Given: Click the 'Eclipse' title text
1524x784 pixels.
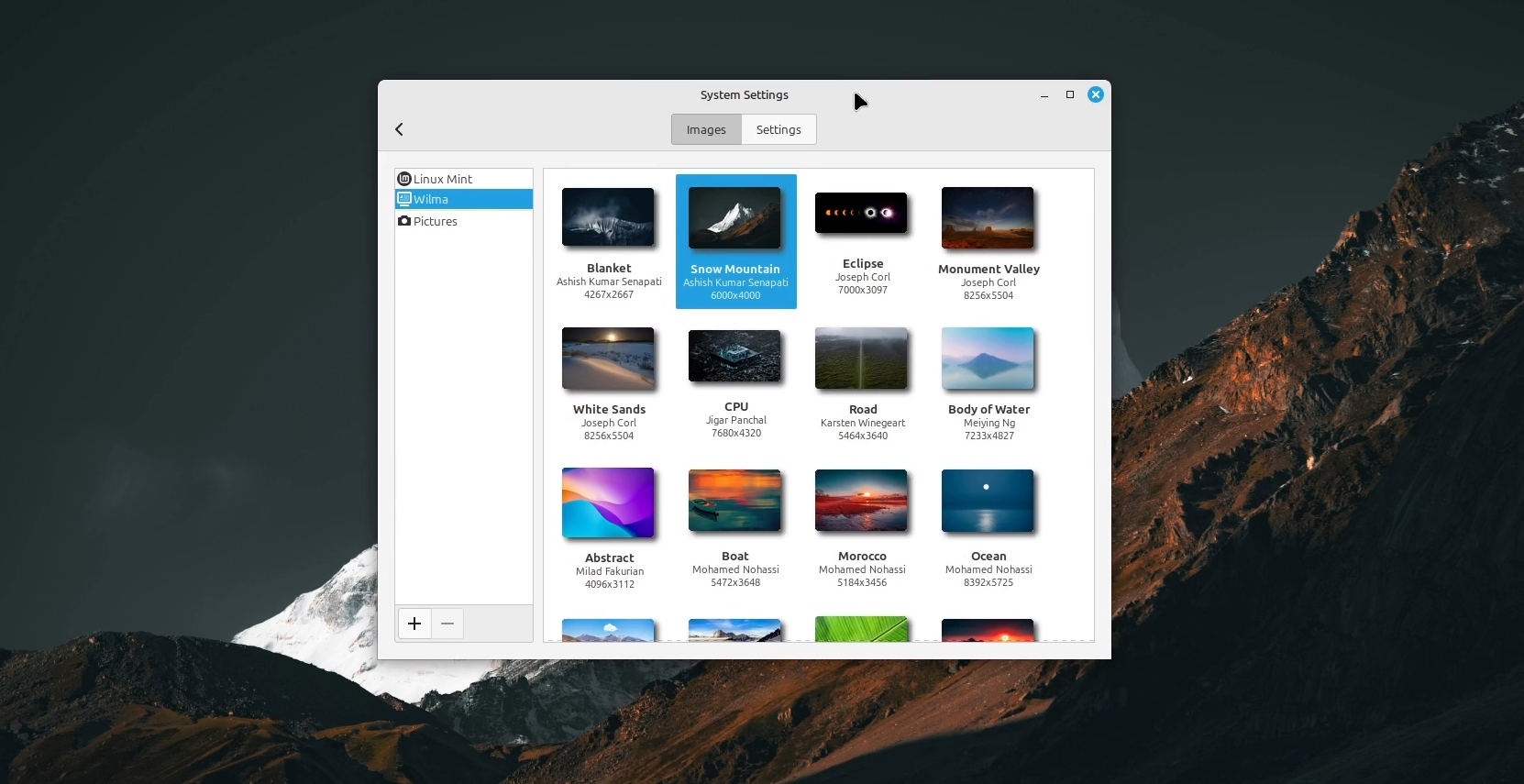Looking at the screenshot, I should (x=863, y=264).
